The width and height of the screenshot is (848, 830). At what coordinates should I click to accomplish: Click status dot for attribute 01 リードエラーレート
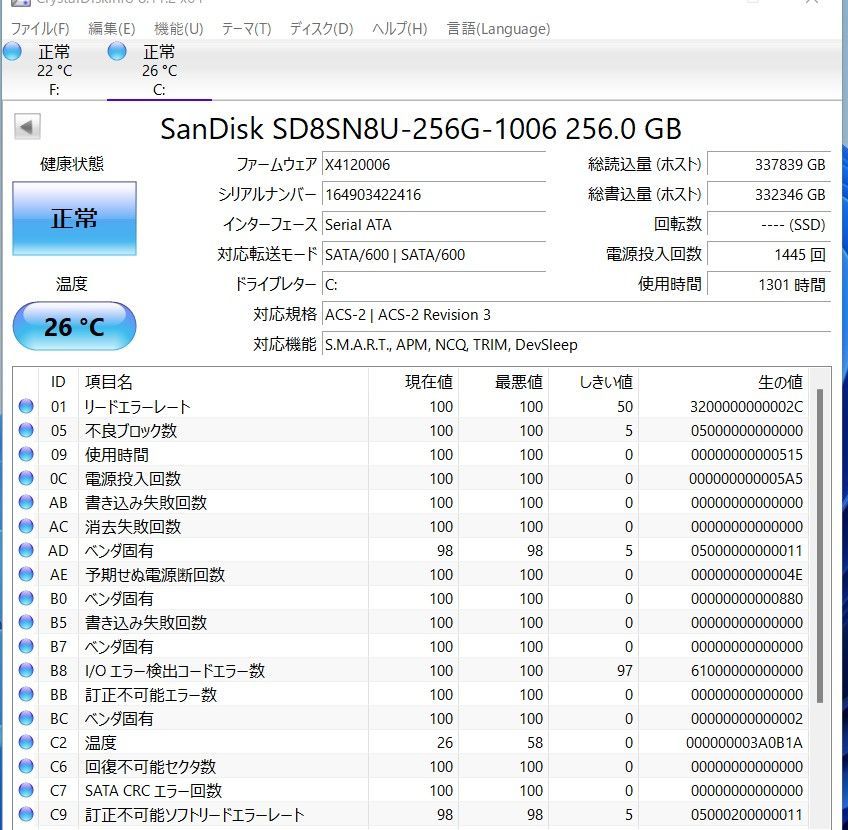[26, 406]
